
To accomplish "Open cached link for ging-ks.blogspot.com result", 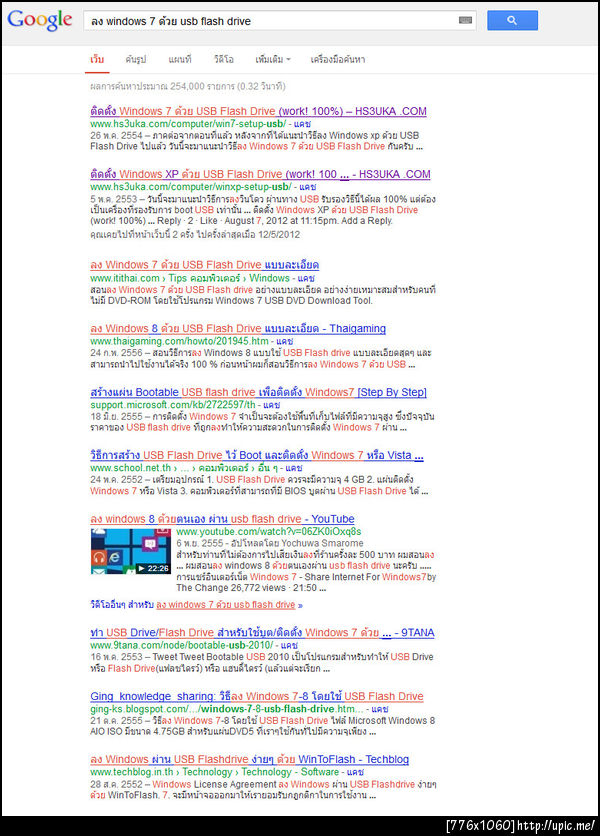I will point(380,709).
